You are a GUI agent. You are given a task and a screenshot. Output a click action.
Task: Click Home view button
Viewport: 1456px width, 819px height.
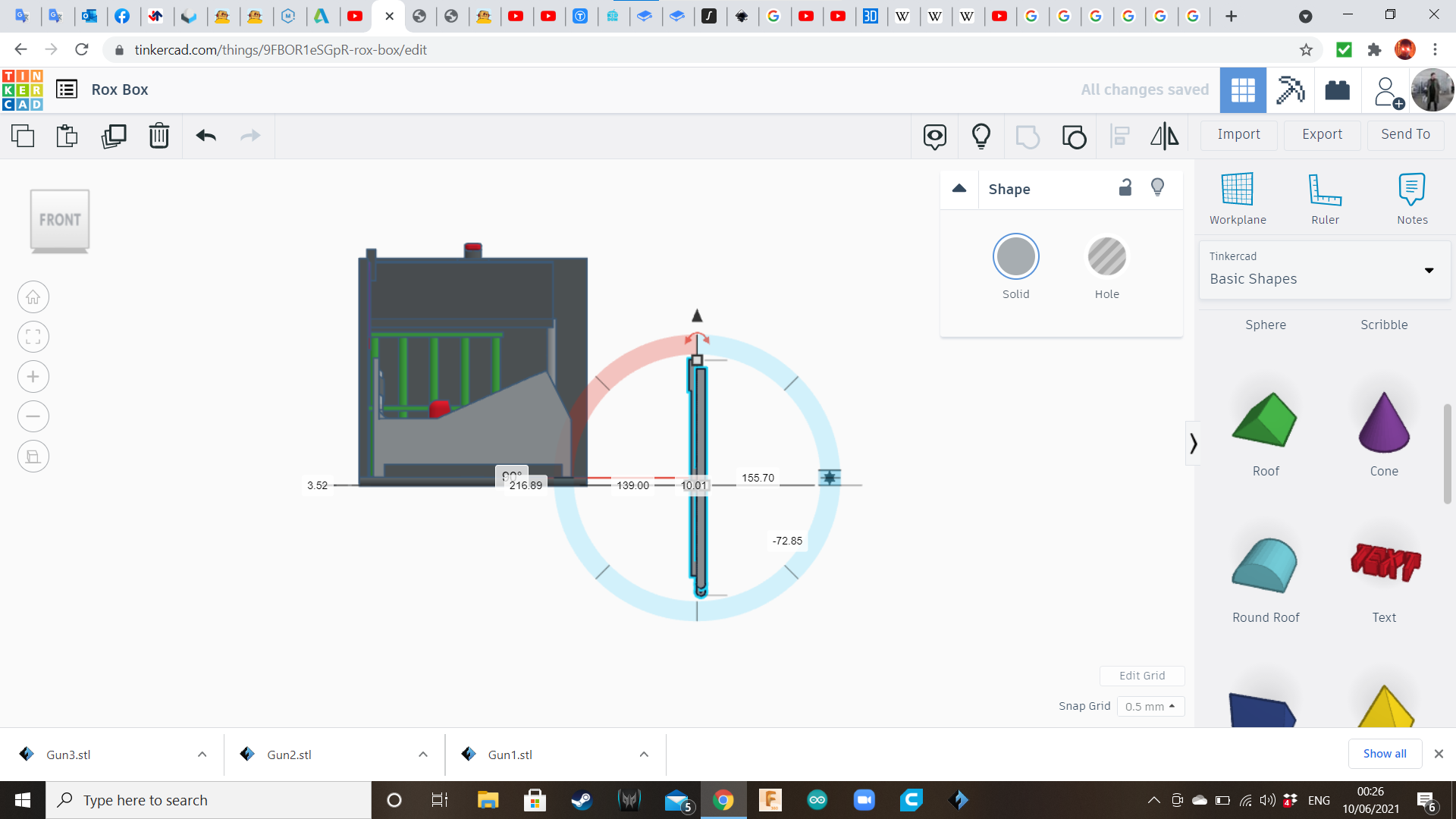pyautogui.click(x=33, y=297)
